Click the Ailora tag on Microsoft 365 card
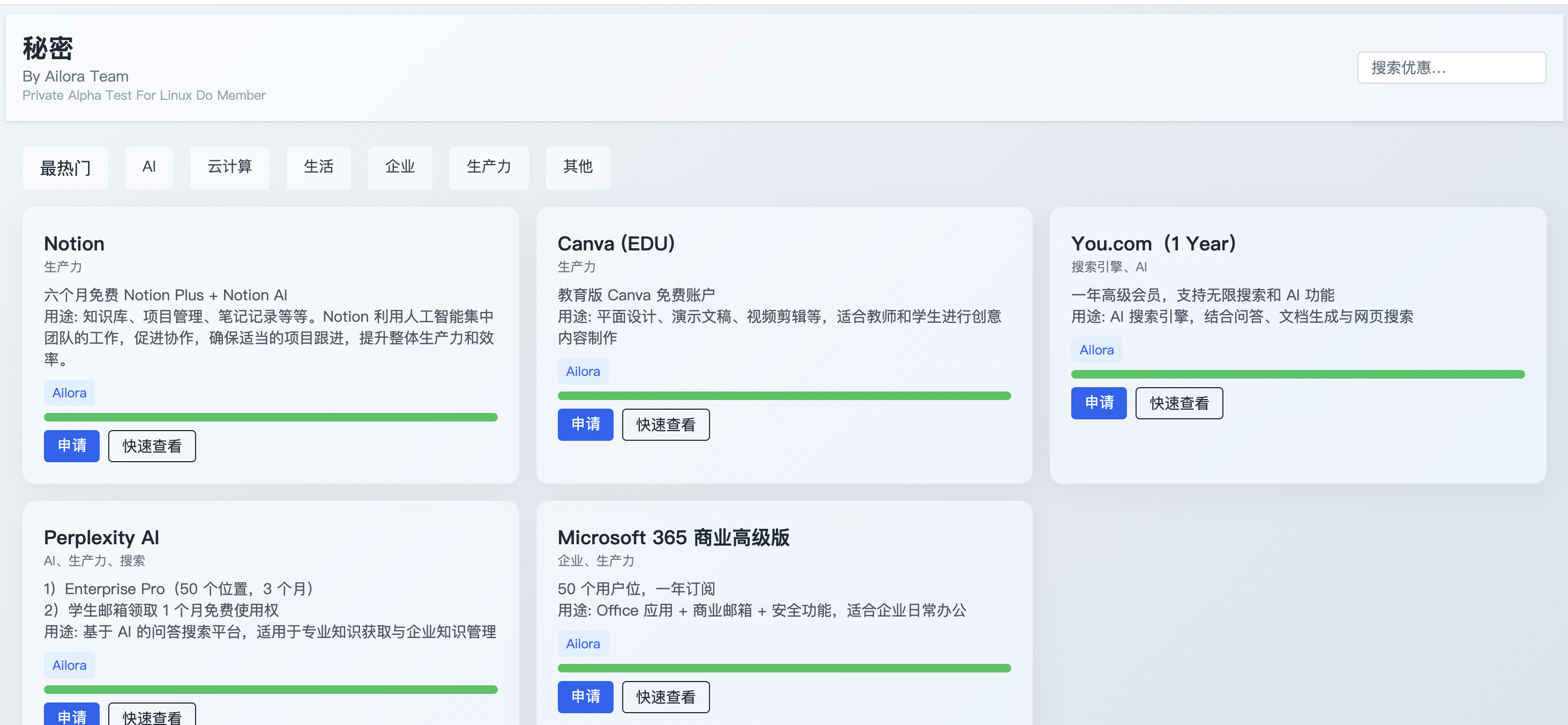The image size is (1568, 725). [x=583, y=644]
